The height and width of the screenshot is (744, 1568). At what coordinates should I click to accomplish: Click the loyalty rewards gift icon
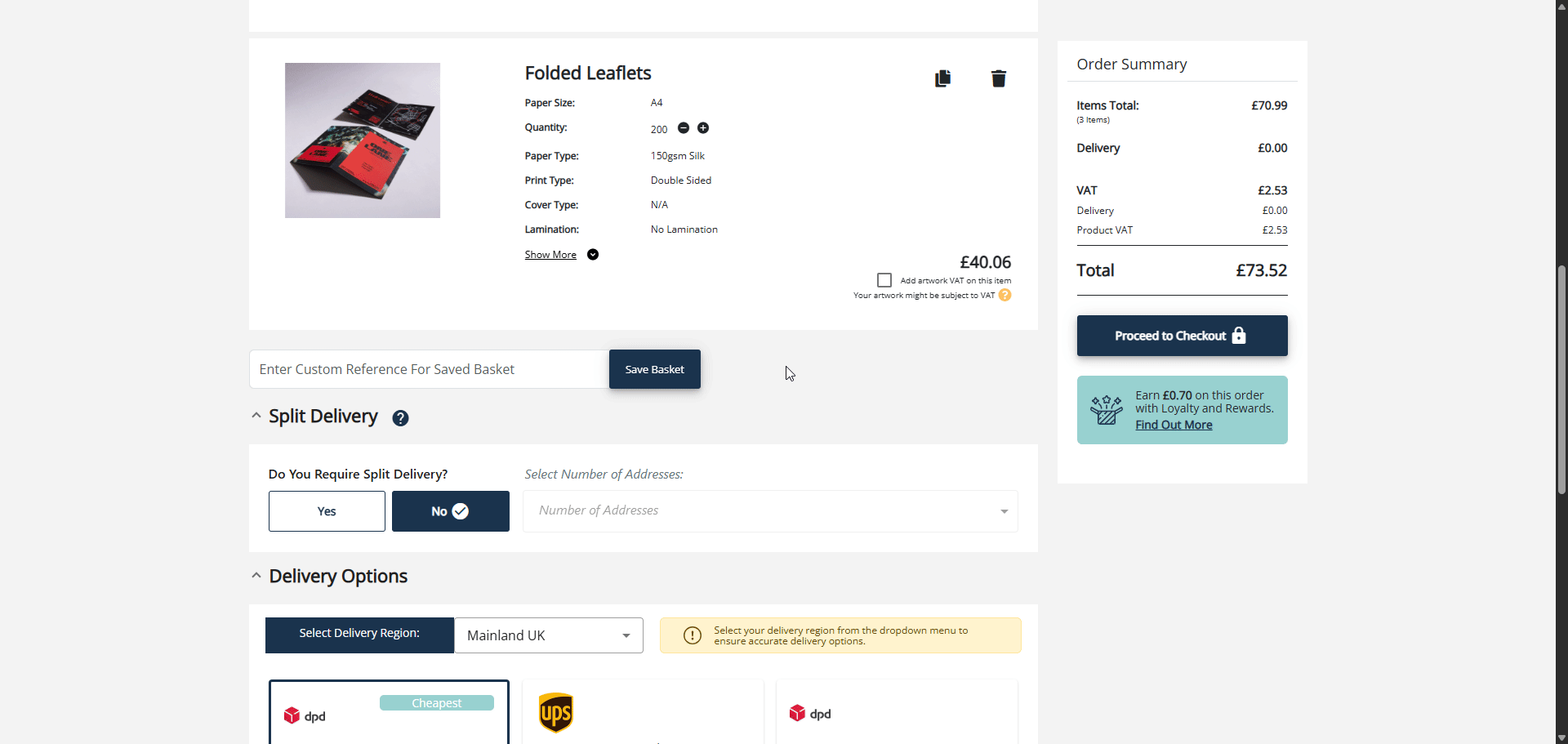click(1106, 410)
